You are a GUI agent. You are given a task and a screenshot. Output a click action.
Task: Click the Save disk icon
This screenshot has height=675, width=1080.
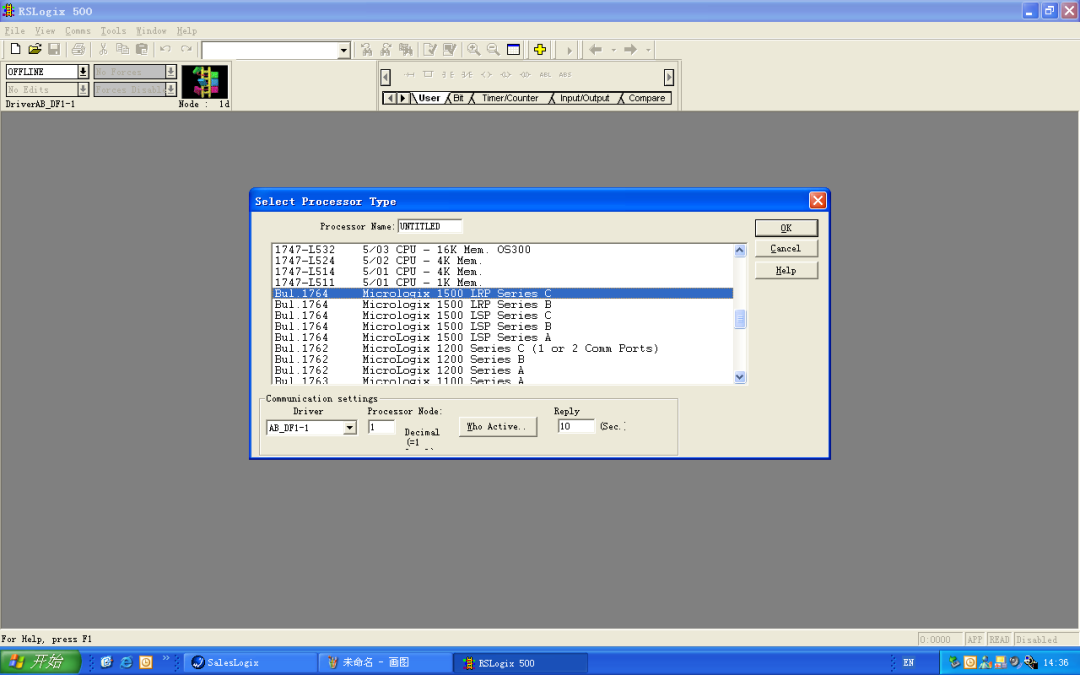point(54,50)
